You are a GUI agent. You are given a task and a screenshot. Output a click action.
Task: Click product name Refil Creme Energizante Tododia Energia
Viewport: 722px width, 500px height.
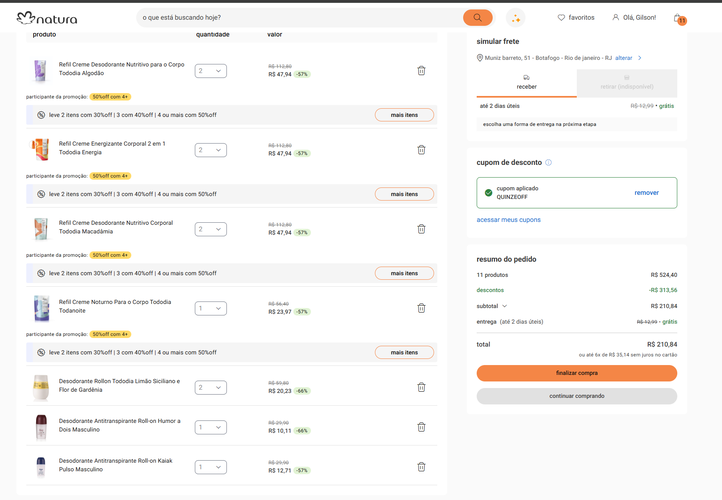112,148
